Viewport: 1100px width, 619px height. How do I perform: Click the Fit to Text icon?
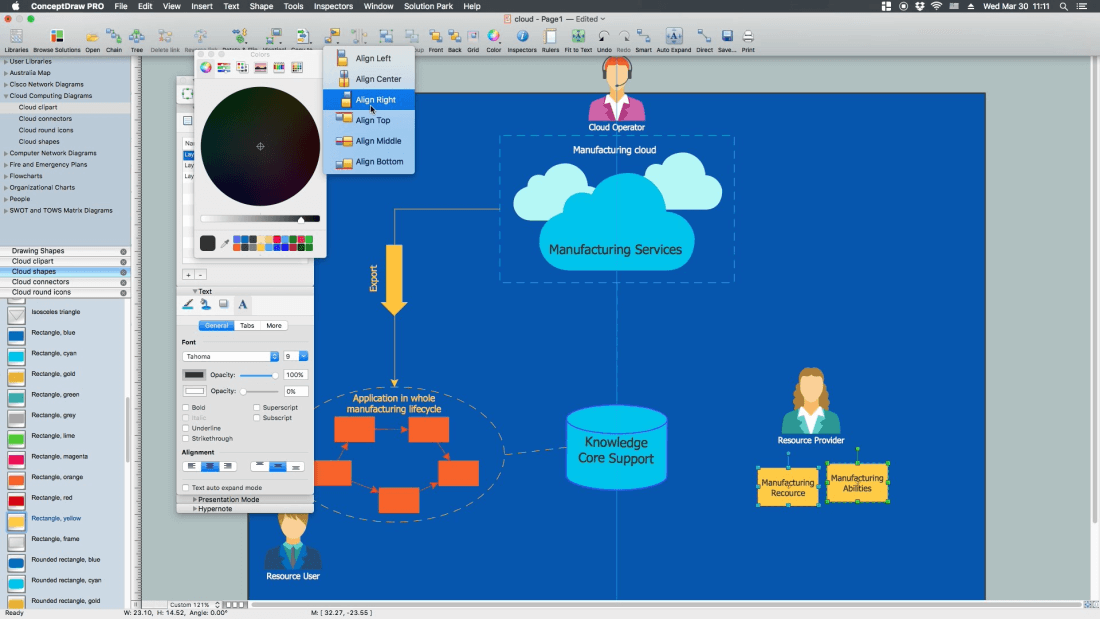coord(578,38)
